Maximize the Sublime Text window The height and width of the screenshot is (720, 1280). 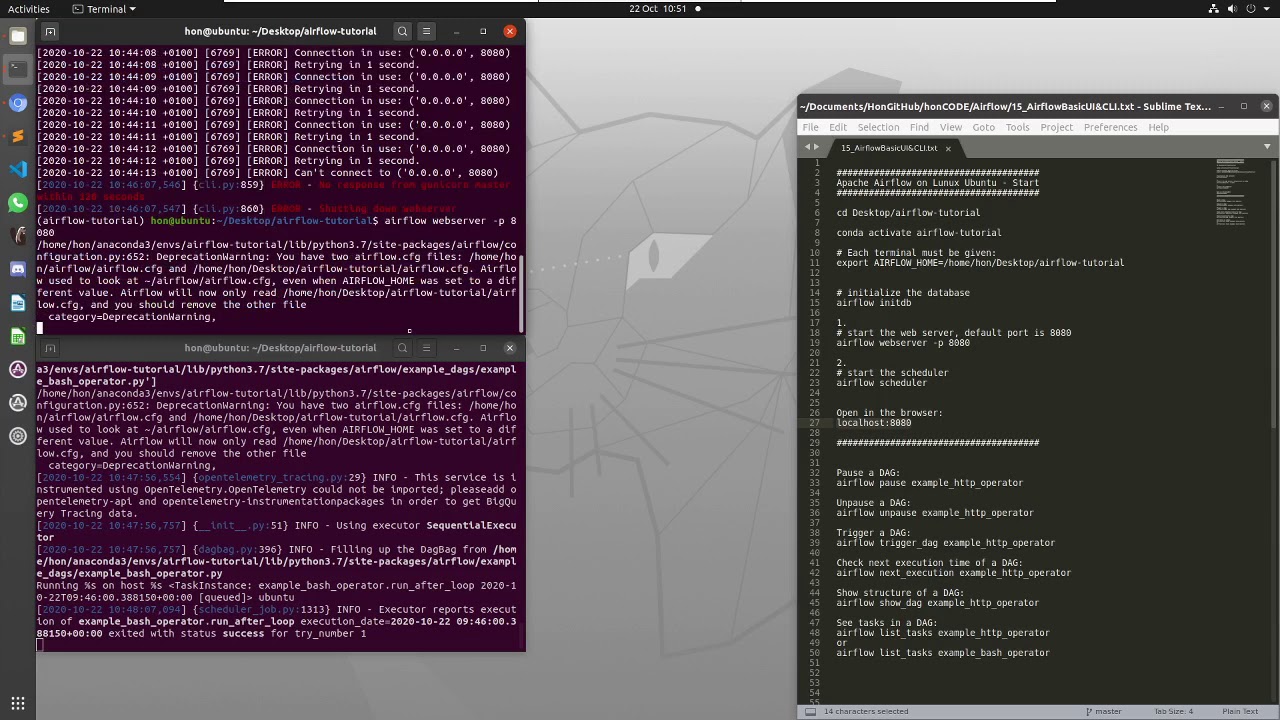click(x=1244, y=106)
